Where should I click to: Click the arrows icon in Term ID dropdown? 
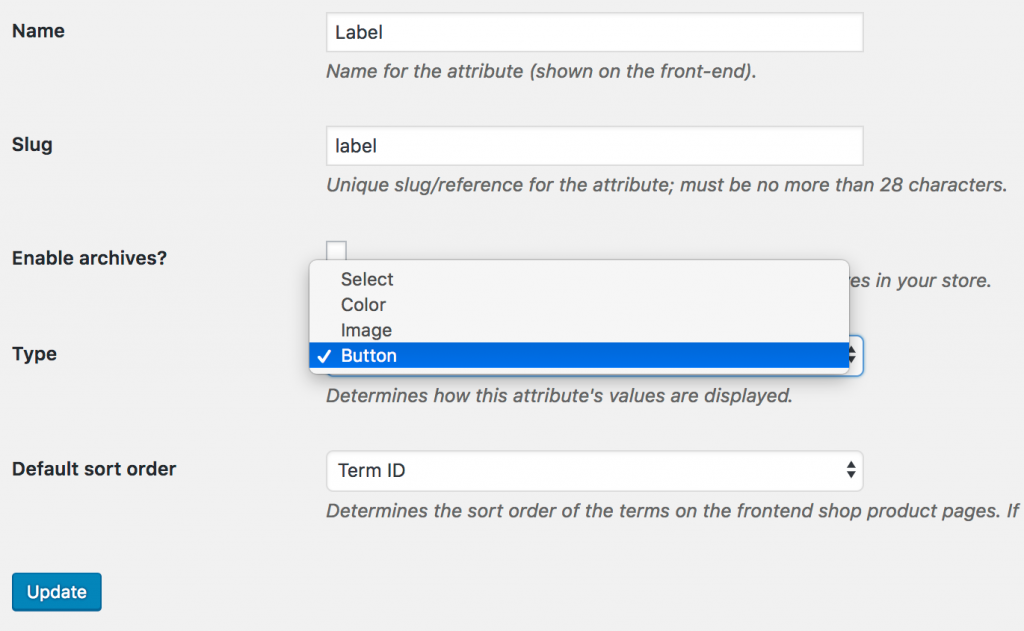(x=850, y=470)
